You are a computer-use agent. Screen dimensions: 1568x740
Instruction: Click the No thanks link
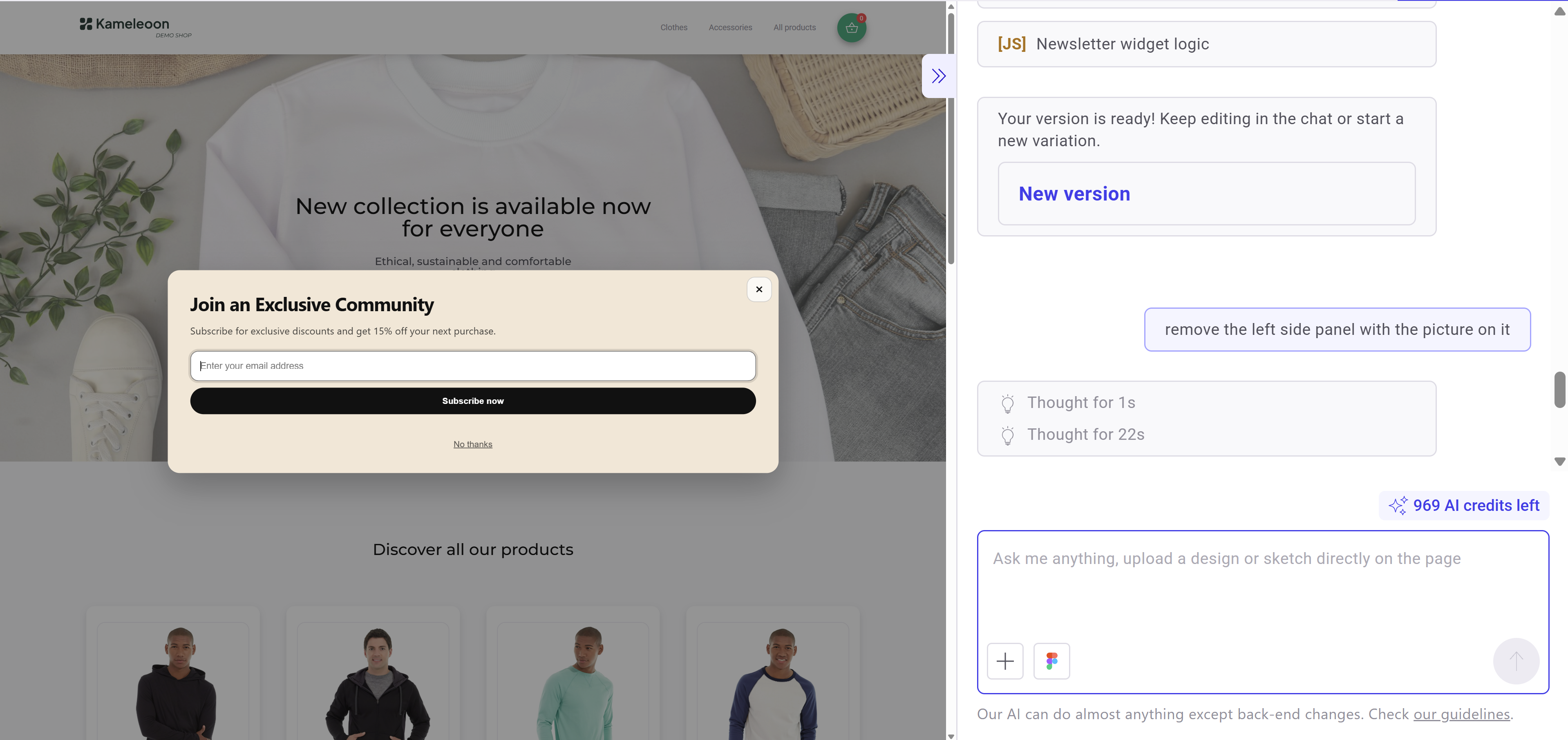(x=472, y=444)
